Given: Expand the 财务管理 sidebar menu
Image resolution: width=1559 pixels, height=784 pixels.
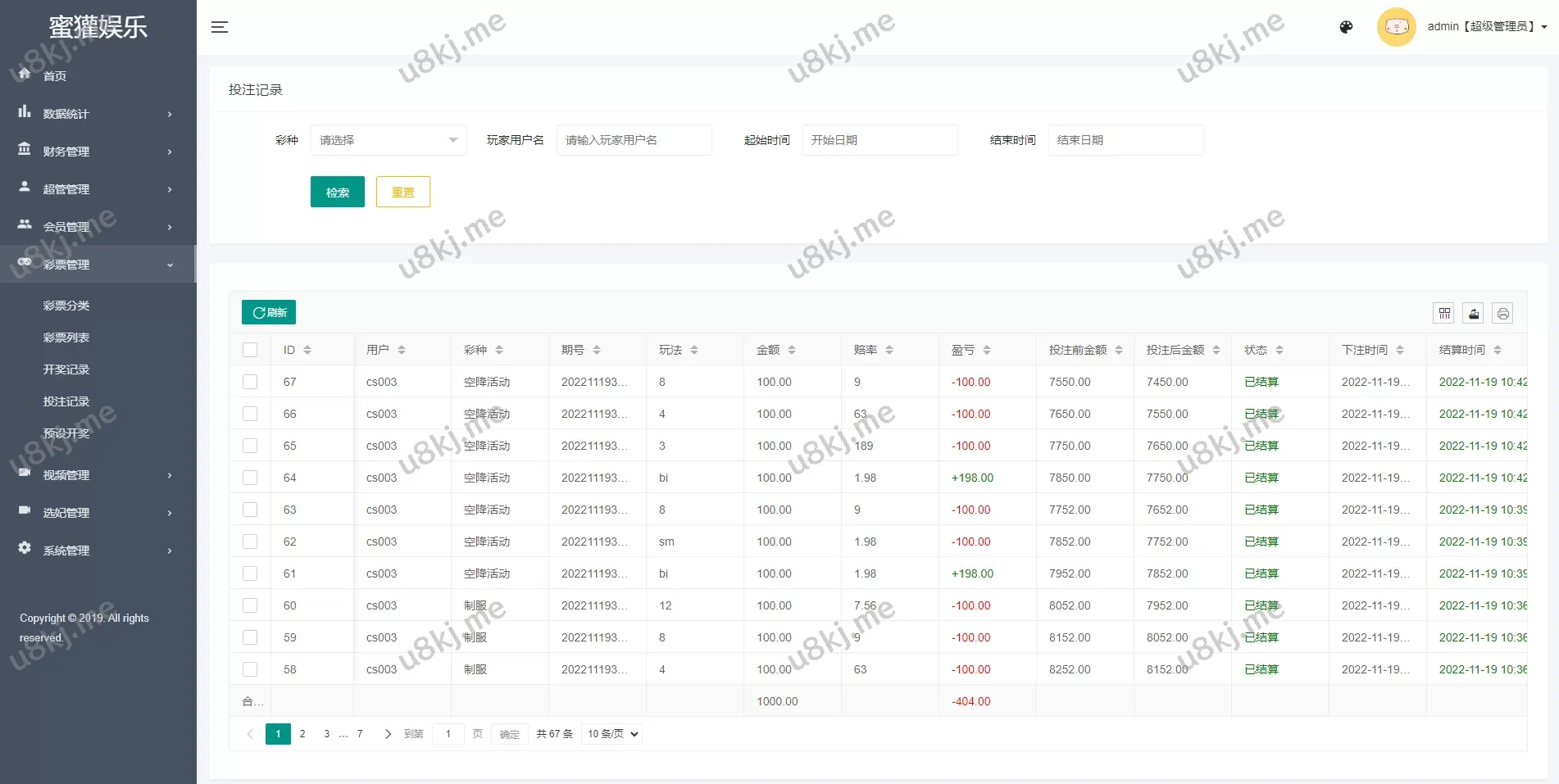Looking at the screenshot, I should point(98,152).
